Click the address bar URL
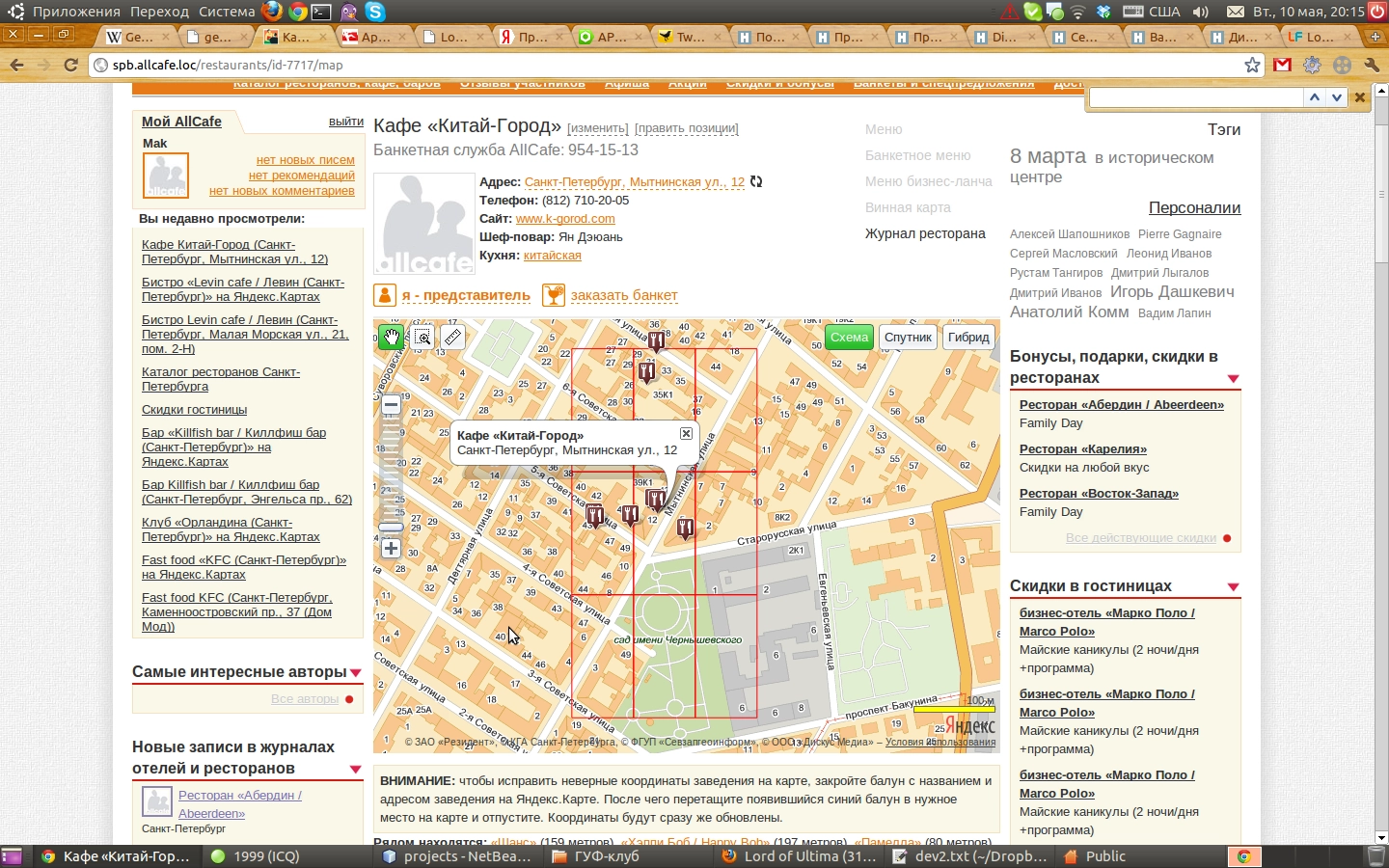This screenshot has height=868, width=1389. (x=228, y=65)
